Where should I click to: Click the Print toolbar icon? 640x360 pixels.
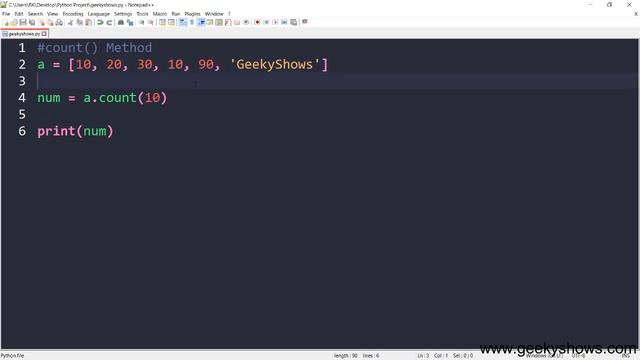click(x=59, y=22)
